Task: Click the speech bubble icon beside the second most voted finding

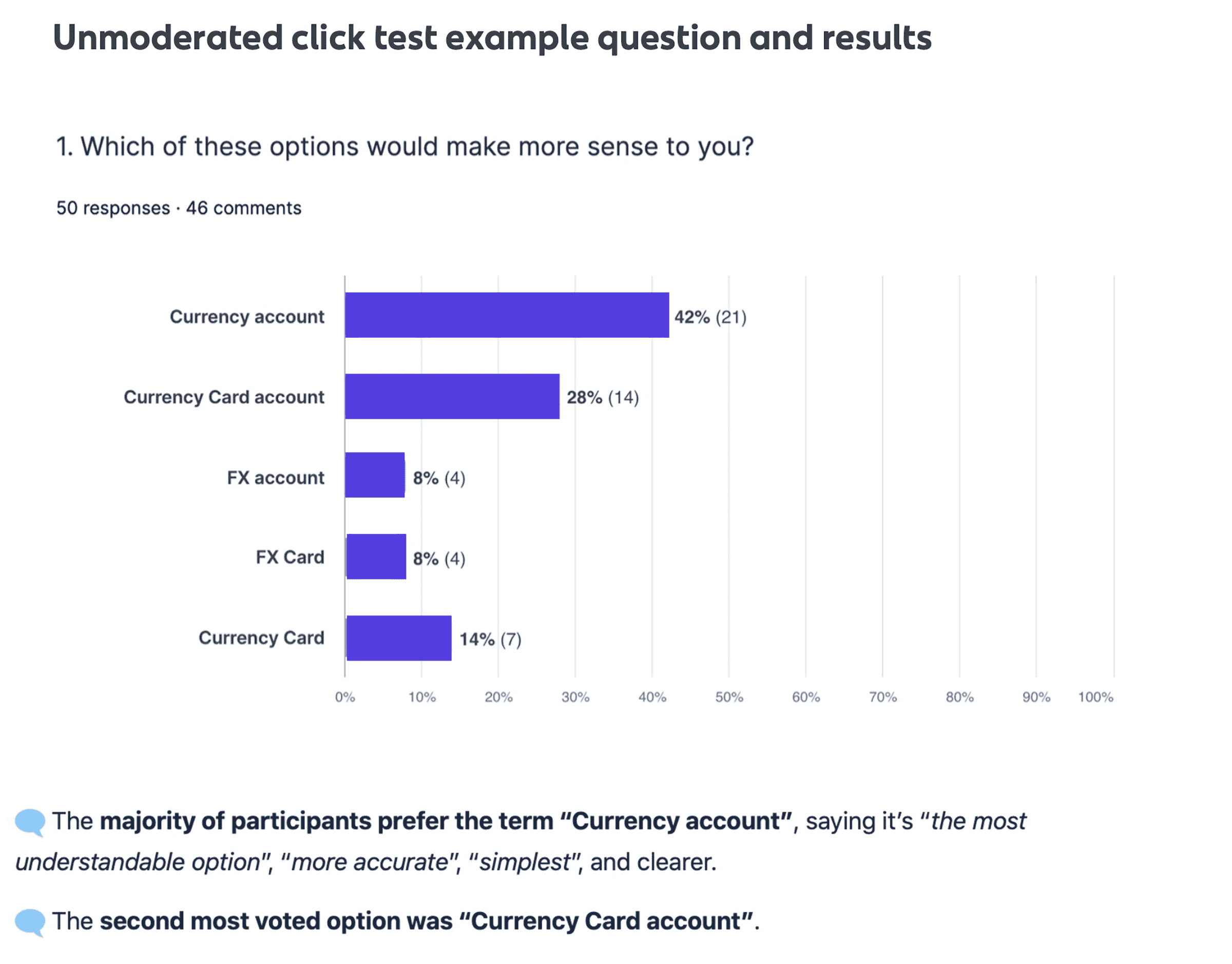Action: 30,922
